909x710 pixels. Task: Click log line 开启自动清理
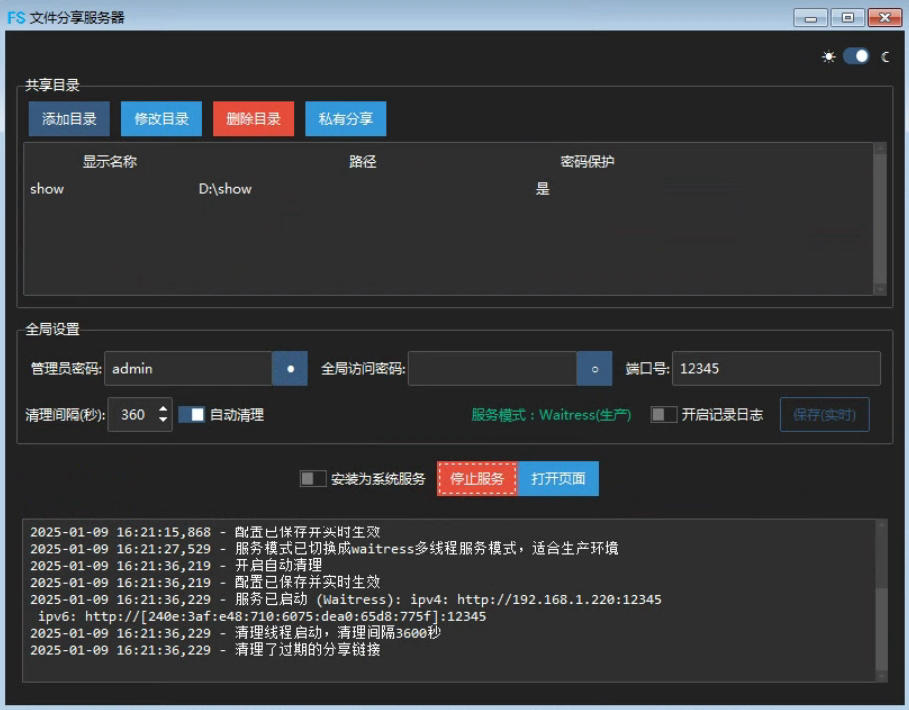176,565
